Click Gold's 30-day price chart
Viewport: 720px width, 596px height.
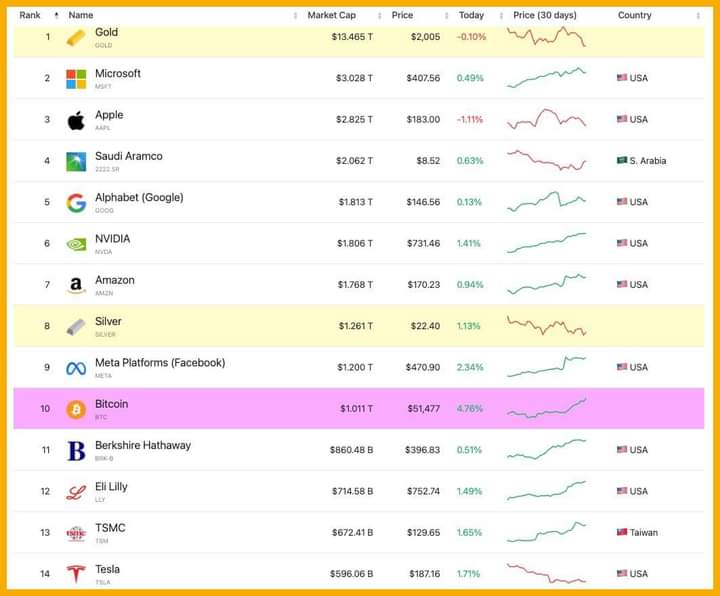click(546, 37)
